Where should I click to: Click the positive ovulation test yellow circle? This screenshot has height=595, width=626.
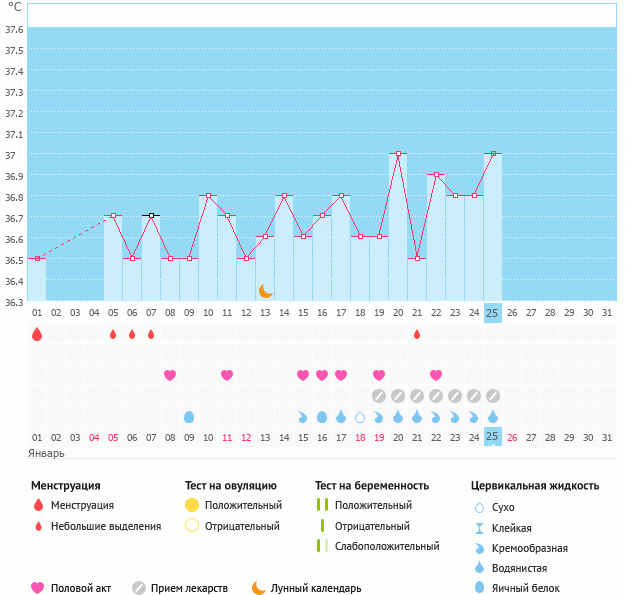192,505
